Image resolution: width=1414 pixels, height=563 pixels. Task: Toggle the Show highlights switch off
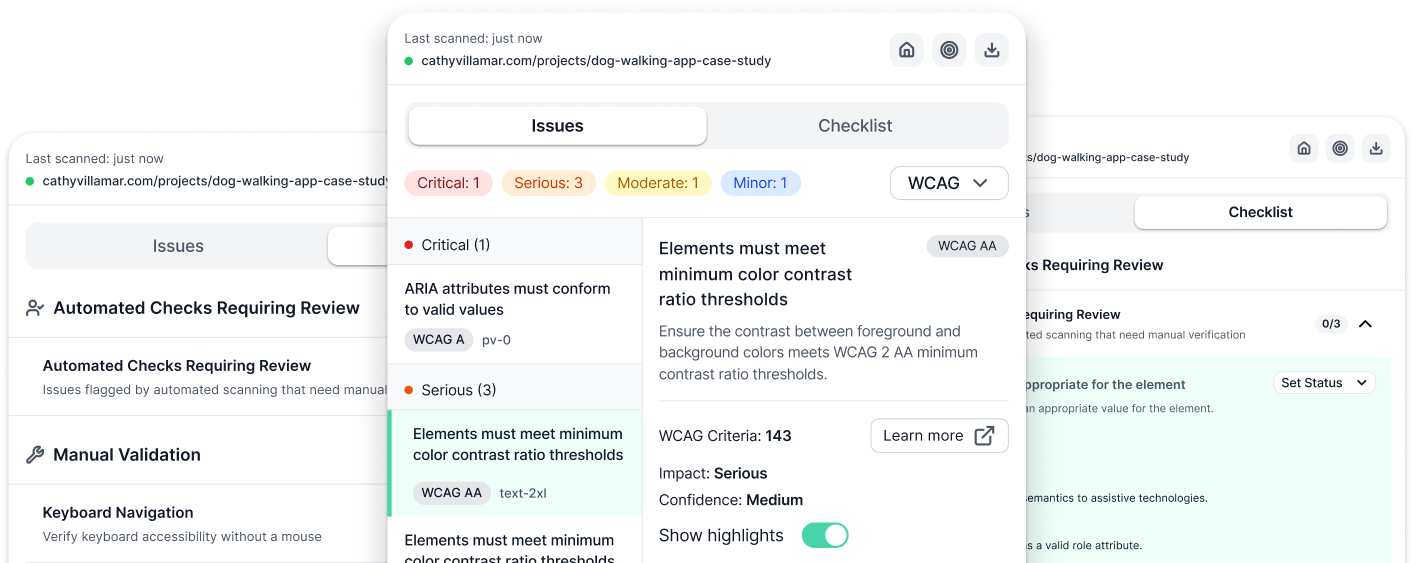click(x=825, y=536)
